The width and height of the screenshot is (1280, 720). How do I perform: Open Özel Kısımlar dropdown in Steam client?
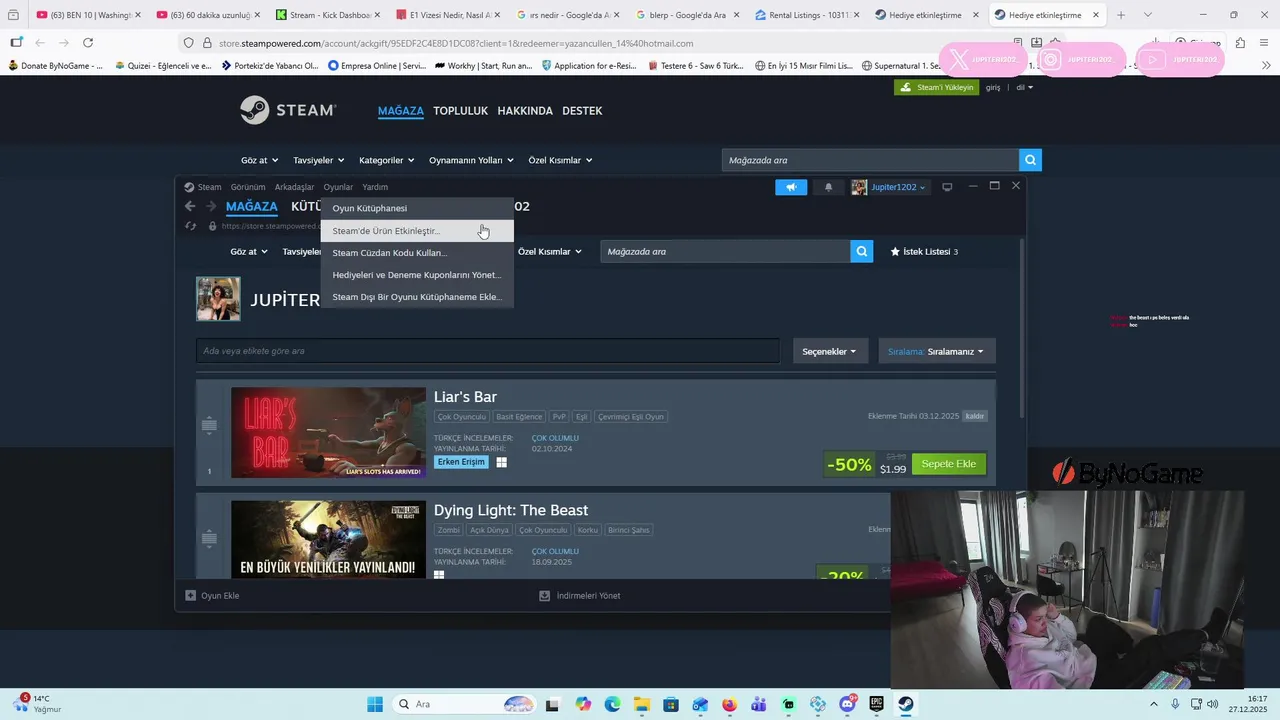[549, 251]
